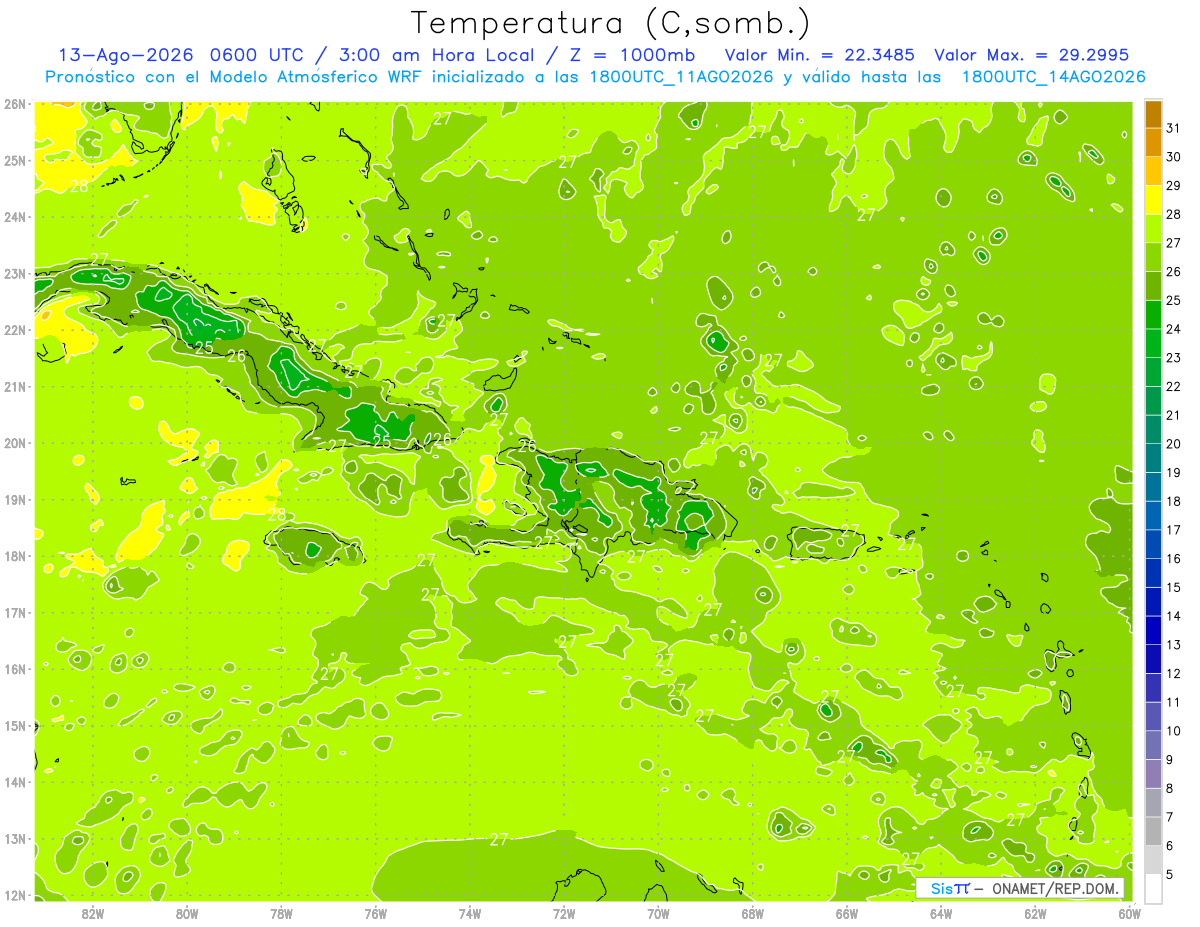Image resolution: width=1200 pixels, height=927 pixels.
Task: Click the "60W" longitude axis label
Action: 1129,913
